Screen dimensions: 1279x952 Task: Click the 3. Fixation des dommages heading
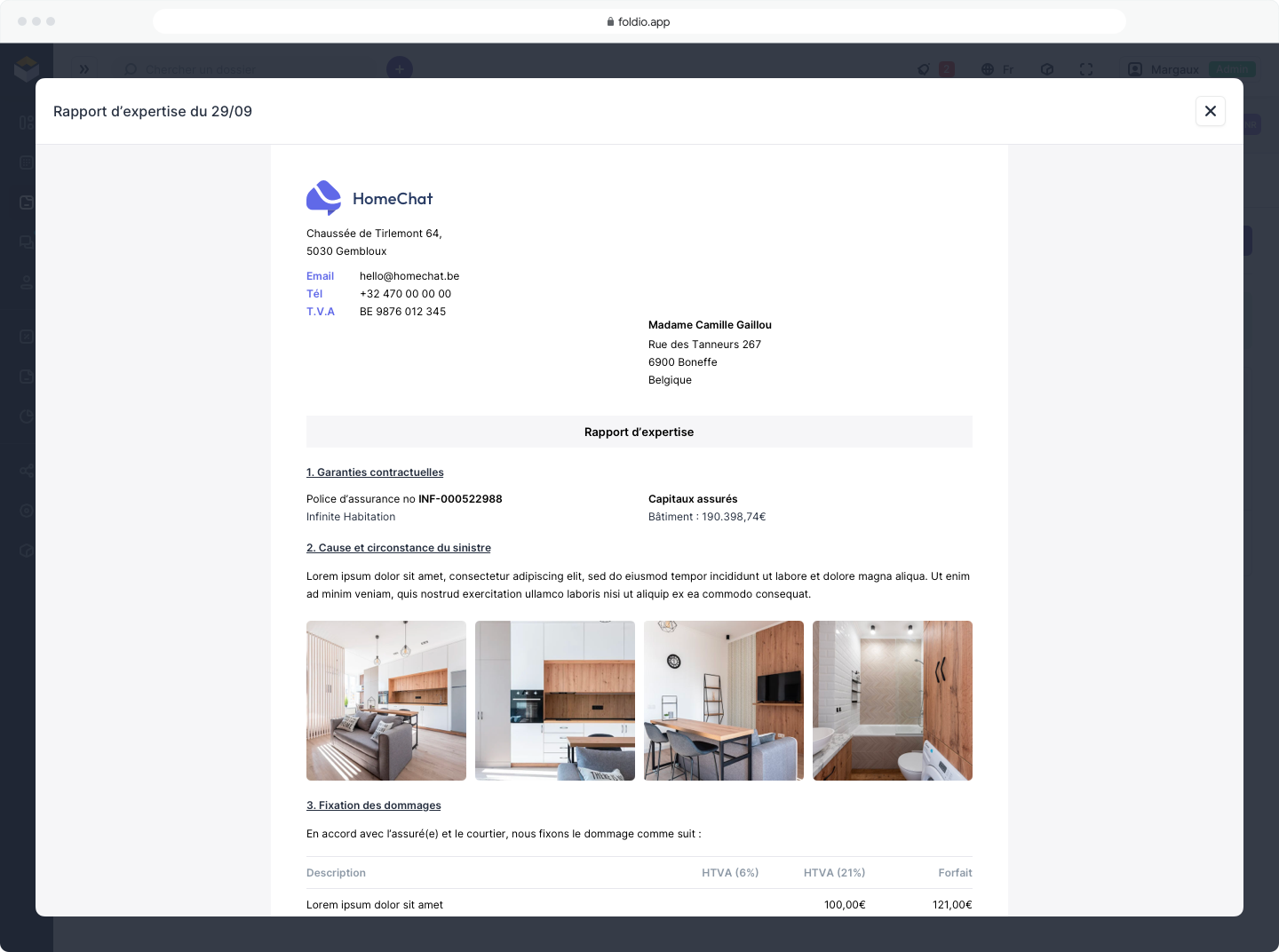[x=374, y=805]
